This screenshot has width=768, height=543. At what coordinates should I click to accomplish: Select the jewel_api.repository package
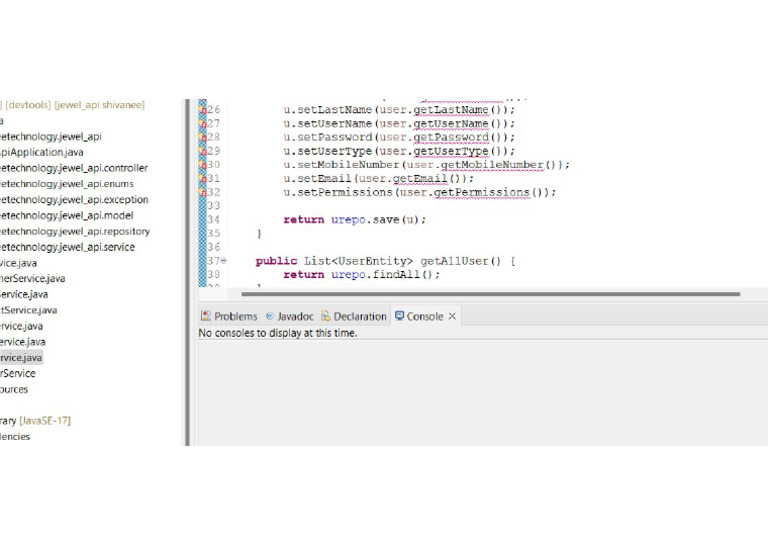coord(75,231)
